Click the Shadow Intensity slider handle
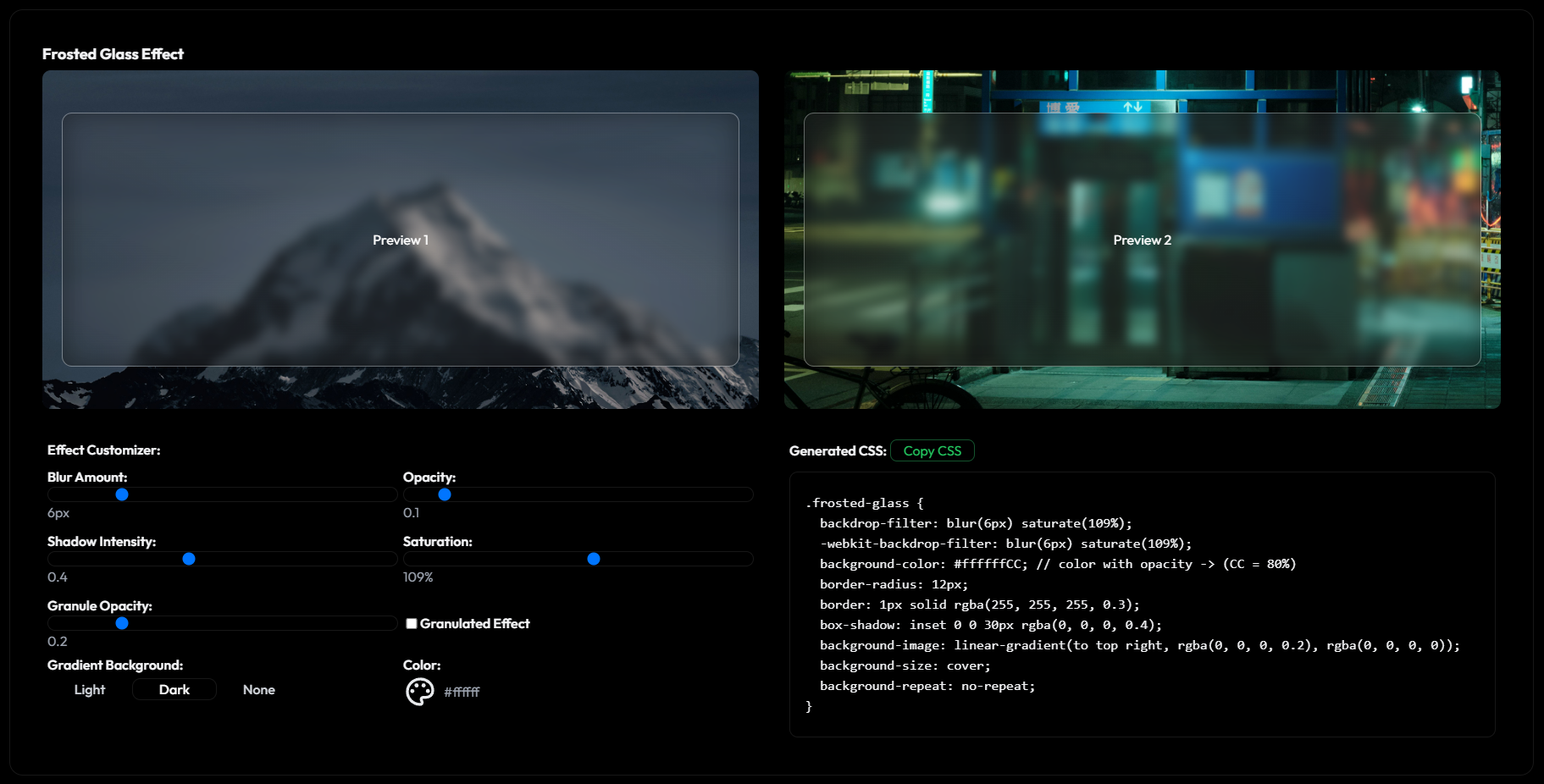 coord(191,559)
